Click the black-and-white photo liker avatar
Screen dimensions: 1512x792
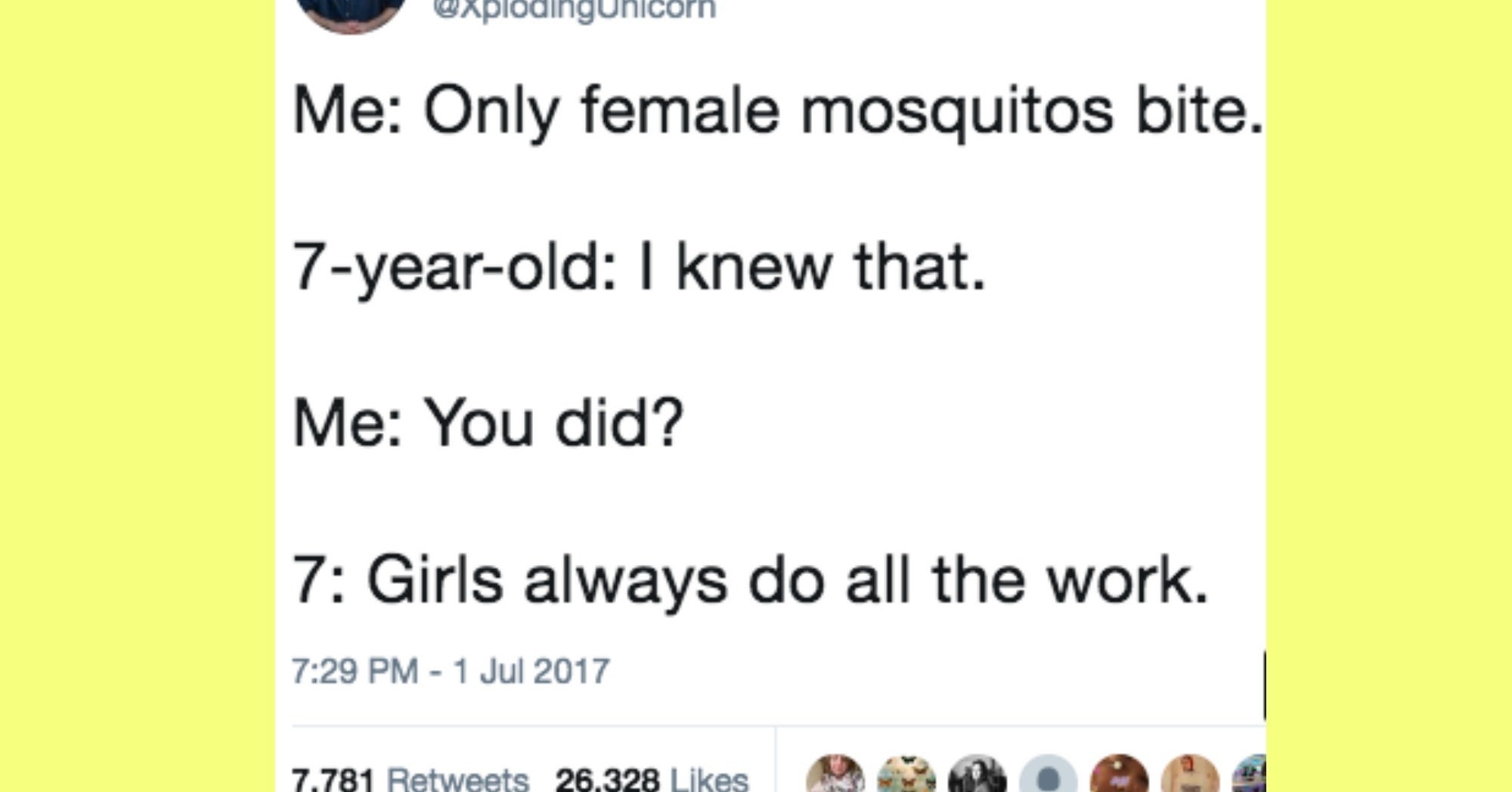978,775
